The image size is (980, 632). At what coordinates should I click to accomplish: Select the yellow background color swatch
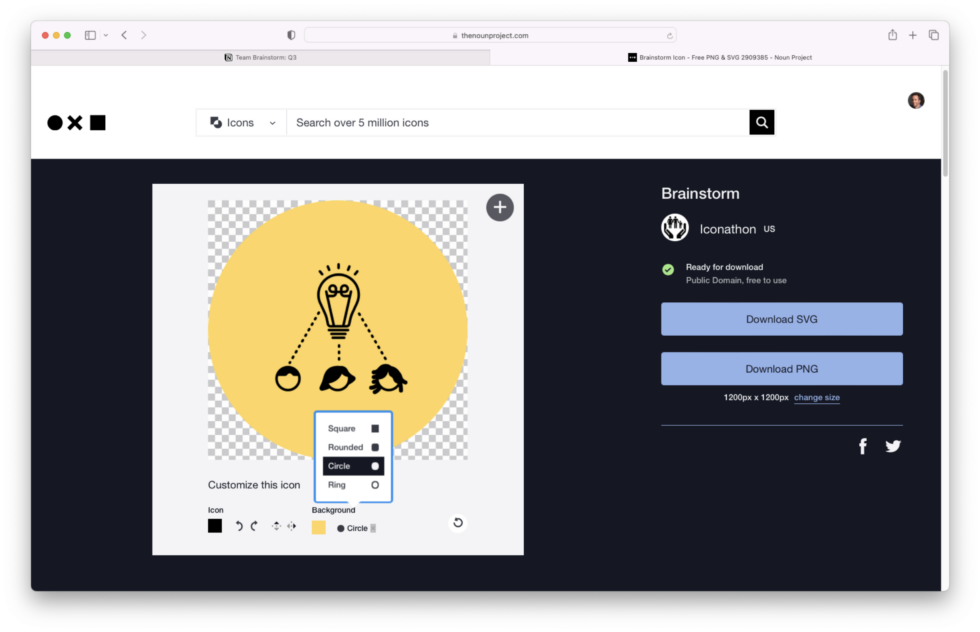319,528
